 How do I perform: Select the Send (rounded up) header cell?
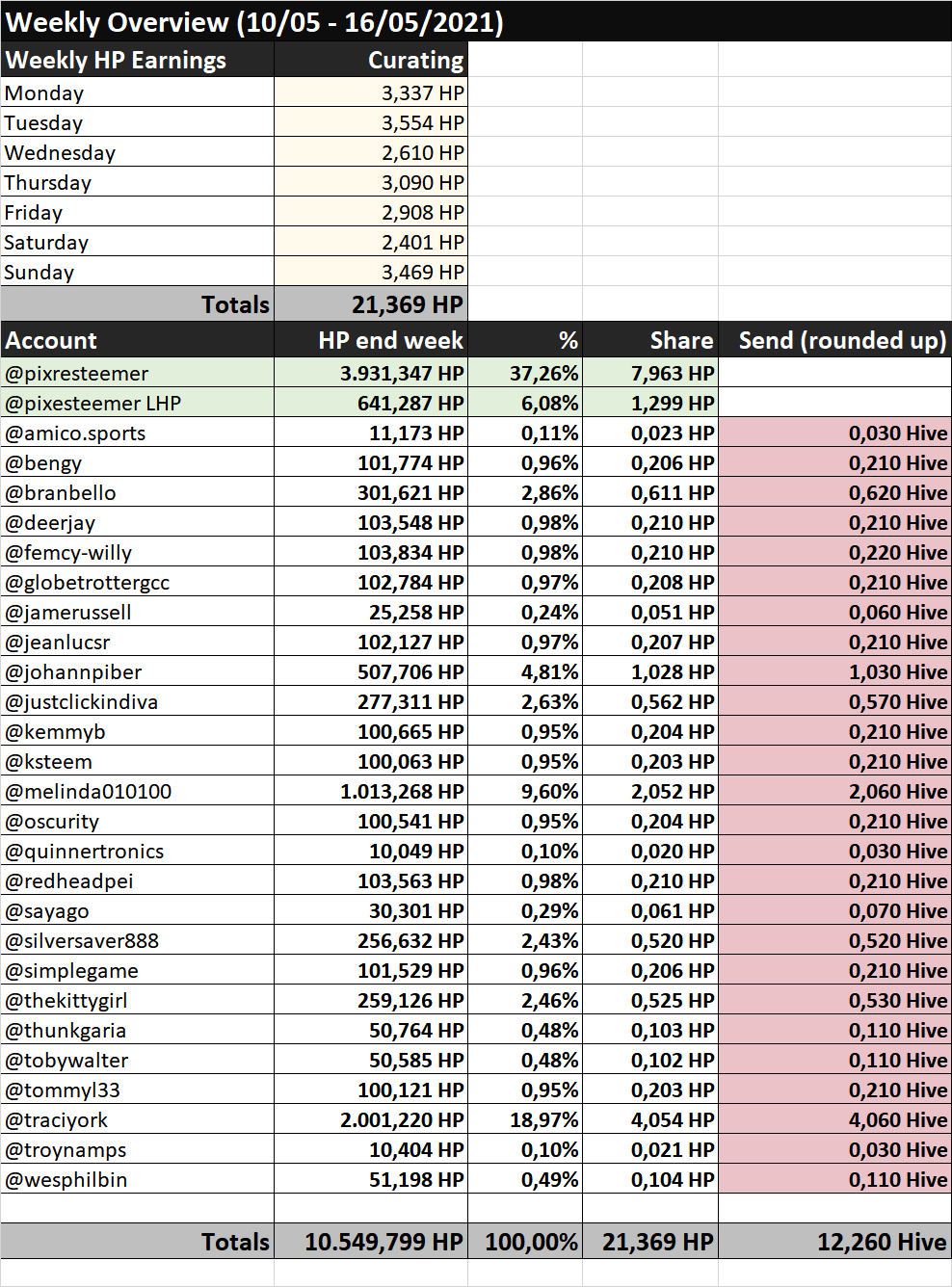click(x=834, y=340)
